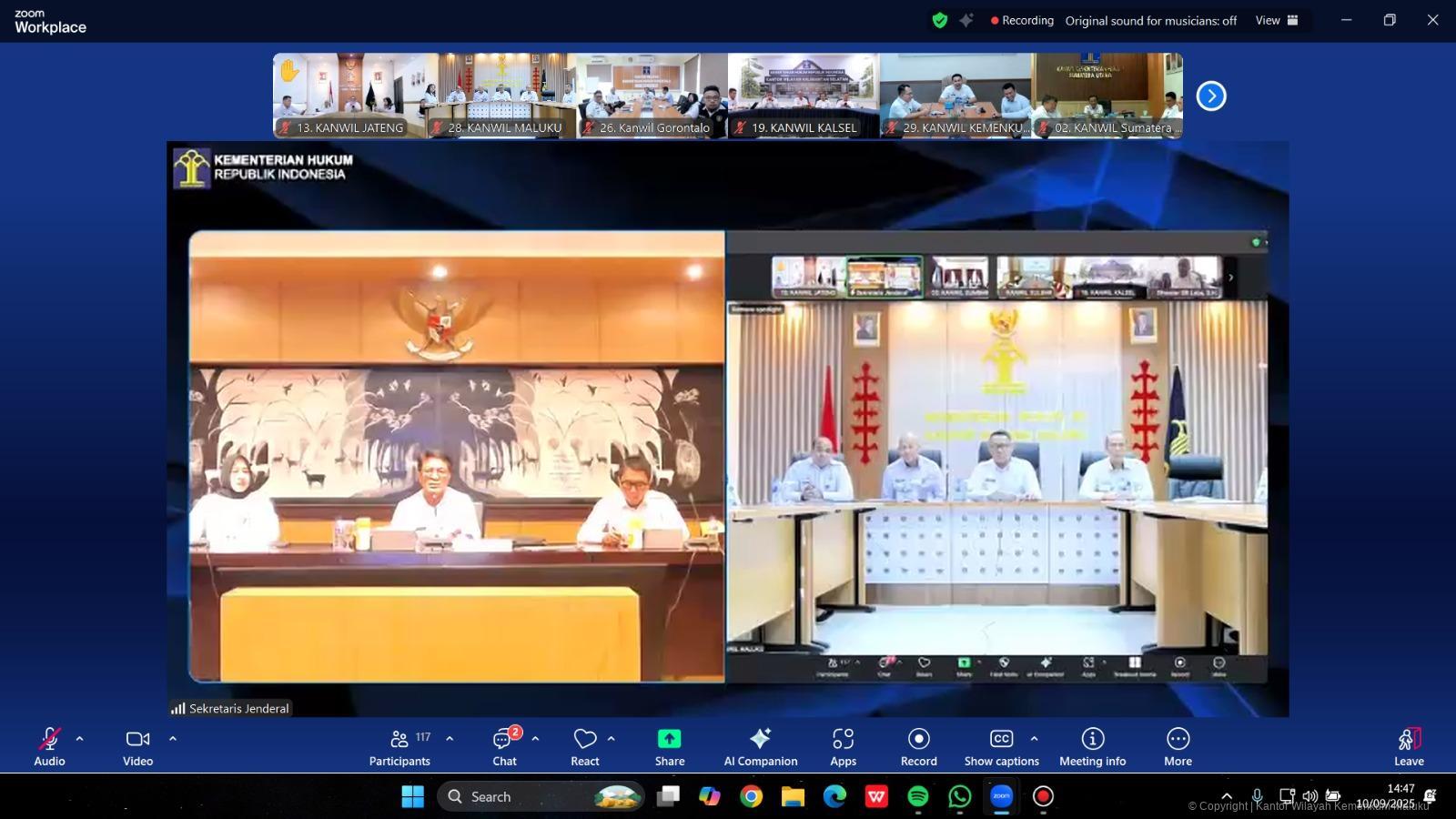Open the Chat panel
Screen dimensions: 1456x819
pos(504,746)
